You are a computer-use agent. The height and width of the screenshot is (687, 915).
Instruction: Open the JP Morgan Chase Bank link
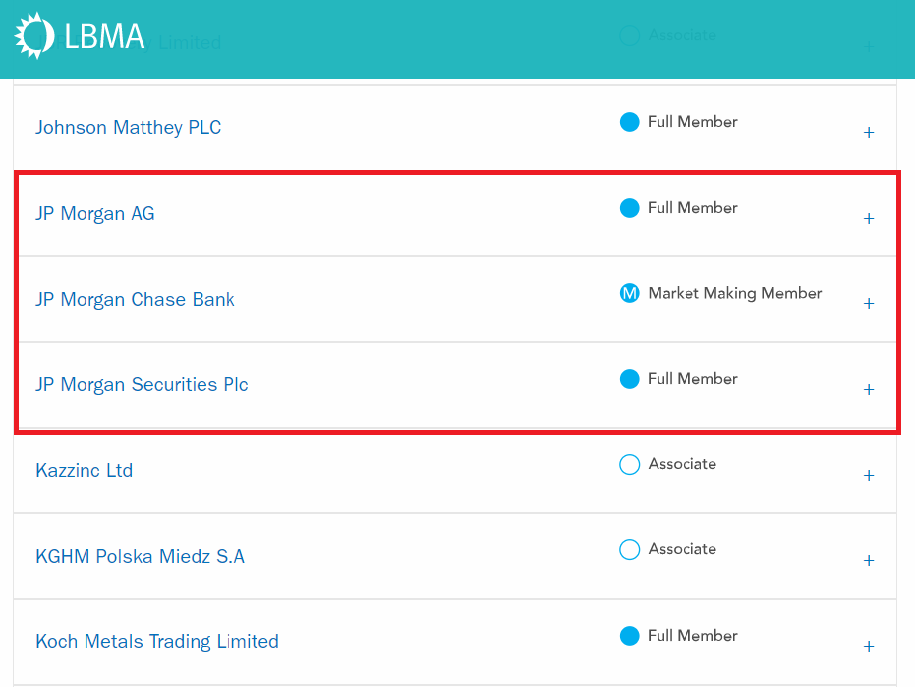pos(135,299)
